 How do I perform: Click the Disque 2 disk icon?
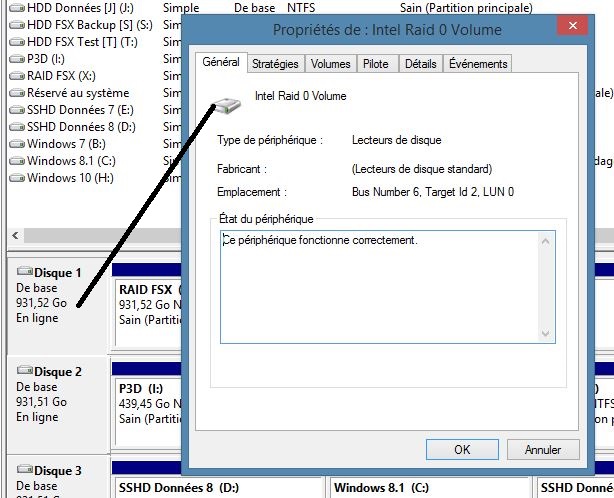[25, 370]
